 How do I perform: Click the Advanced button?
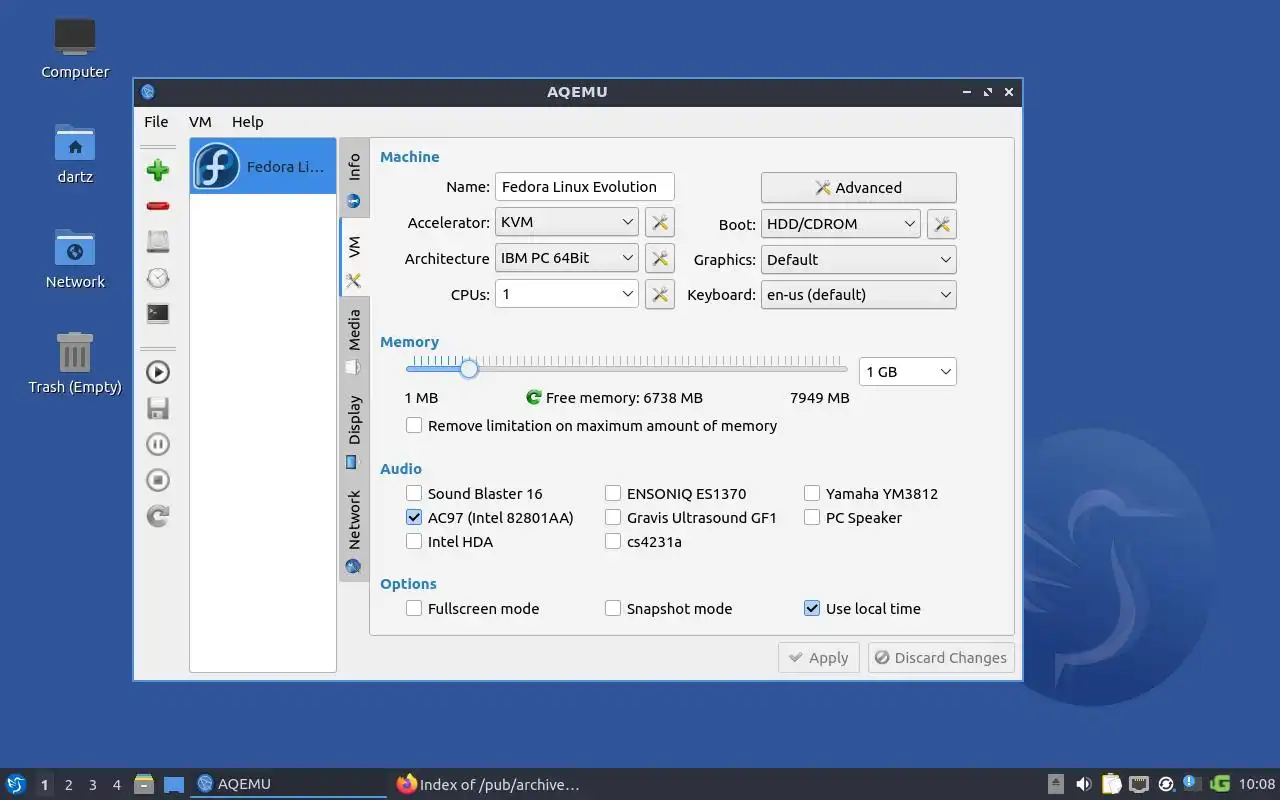coord(858,187)
